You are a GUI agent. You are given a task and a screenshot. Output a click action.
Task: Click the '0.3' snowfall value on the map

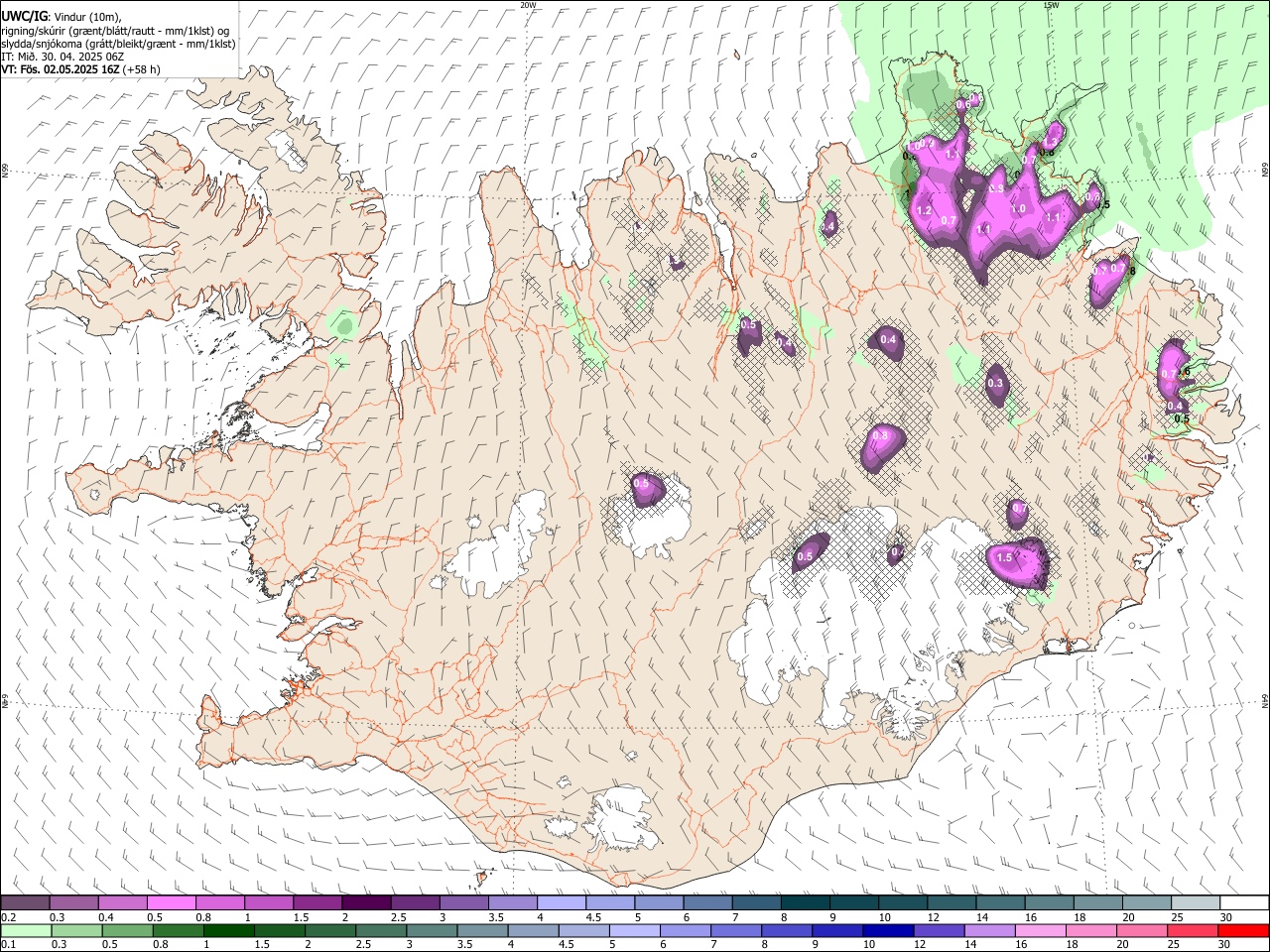tap(995, 384)
